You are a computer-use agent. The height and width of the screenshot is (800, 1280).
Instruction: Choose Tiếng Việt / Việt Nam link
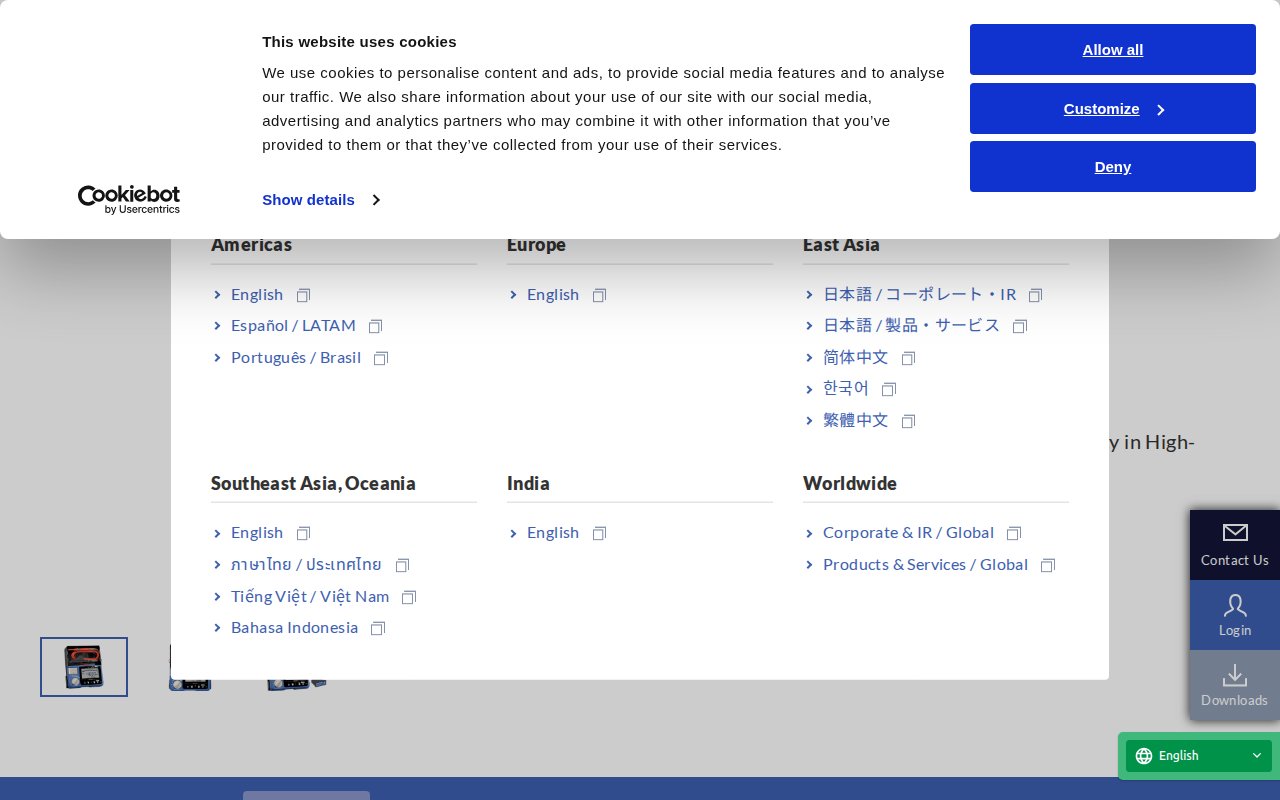[309, 596]
